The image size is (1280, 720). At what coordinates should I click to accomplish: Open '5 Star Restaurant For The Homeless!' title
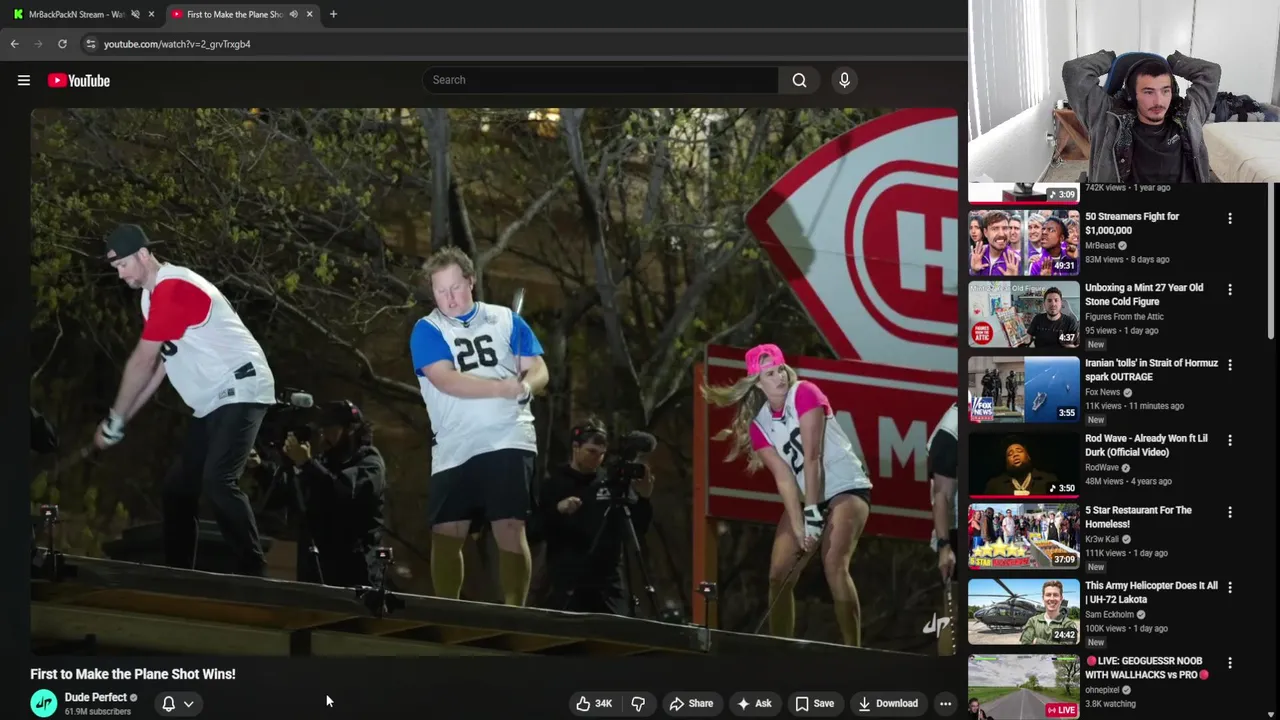tap(1138, 517)
